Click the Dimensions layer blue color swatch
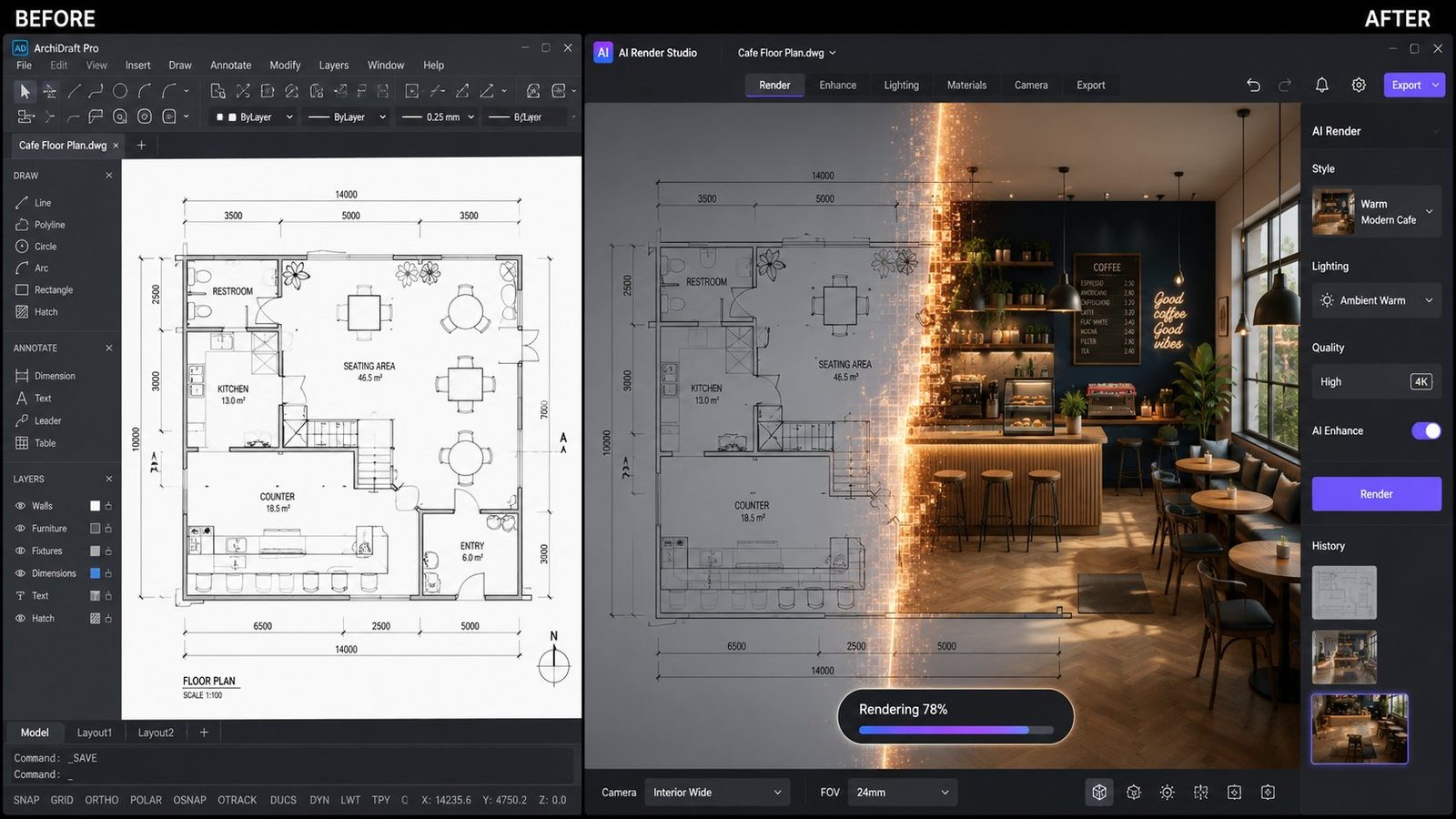The width and height of the screenshot is (1456, 819). (95, 573)
